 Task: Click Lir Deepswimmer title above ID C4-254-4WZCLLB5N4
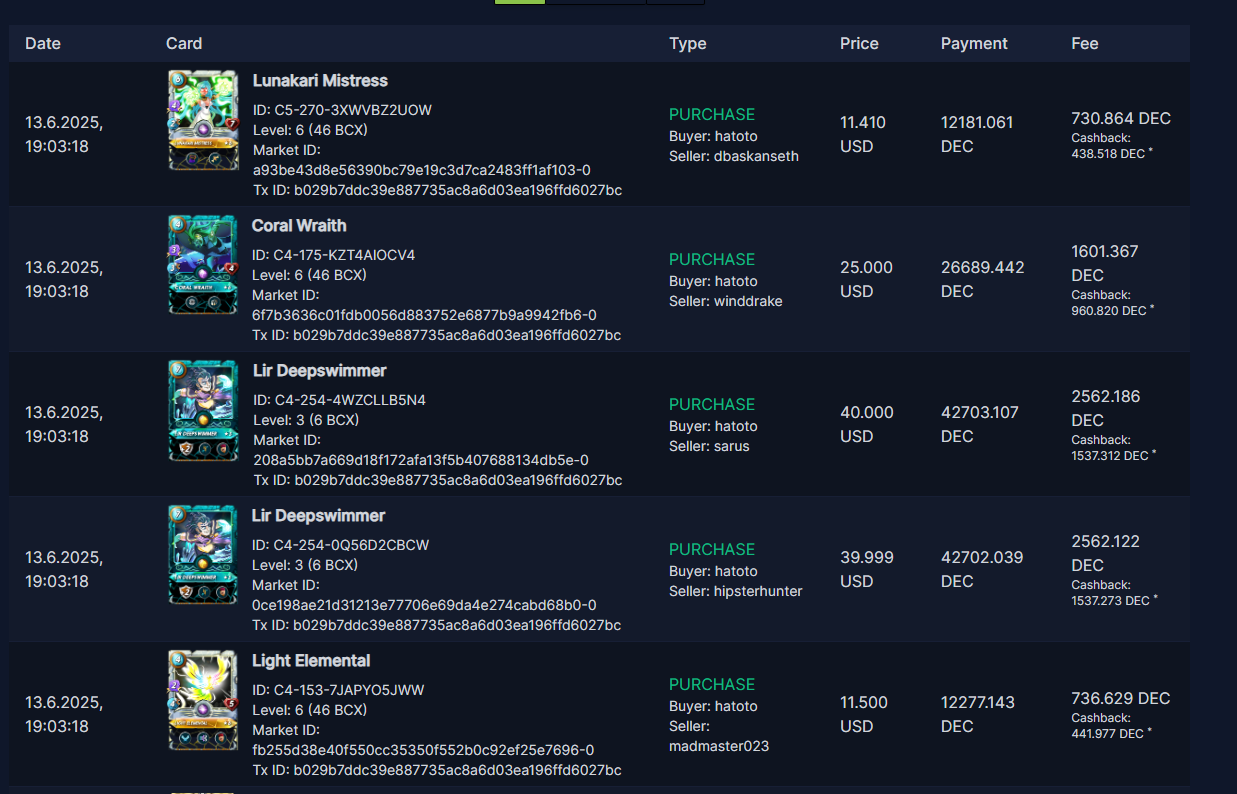tap(319, 370)
